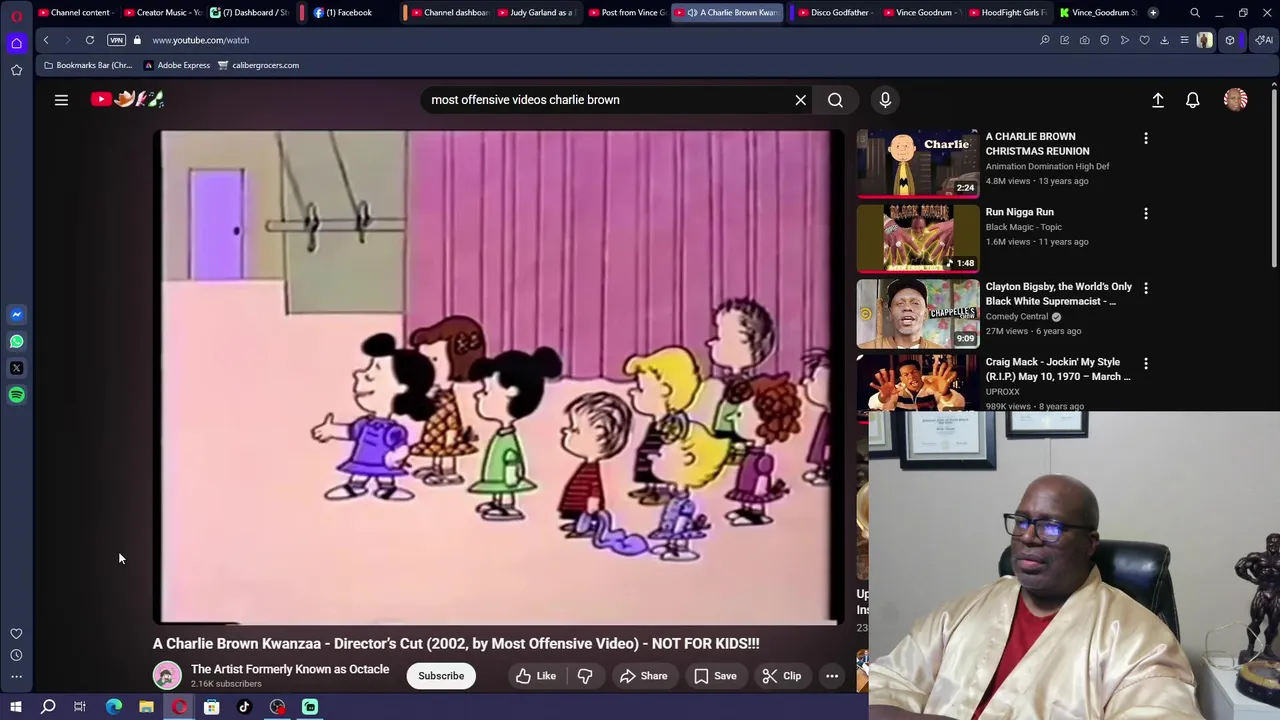Open Spotify in the Opera sidebar
This screenshot has width=1280, height=720.
[x=16, y=395]
